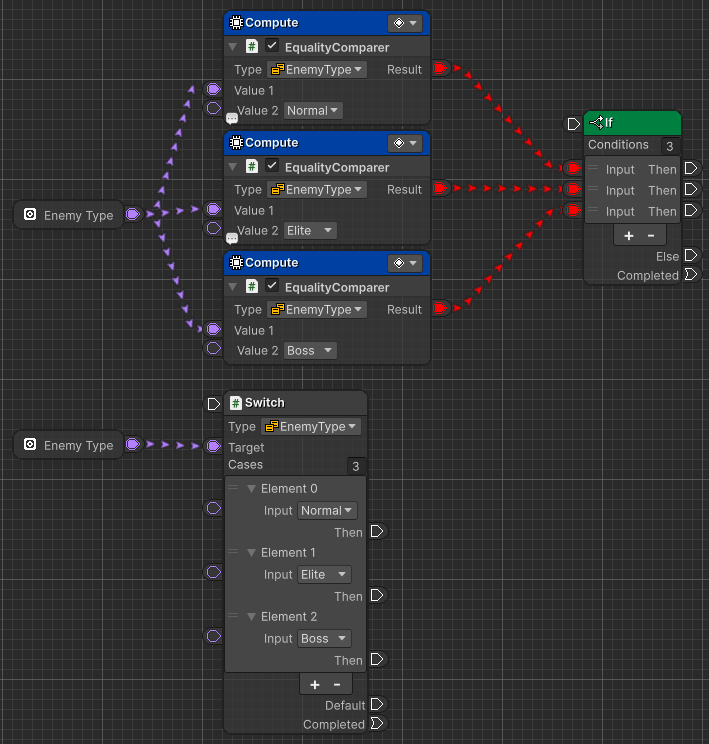
Task: Open Element 2 Input Boss dropdown
Action: point(325,639)
